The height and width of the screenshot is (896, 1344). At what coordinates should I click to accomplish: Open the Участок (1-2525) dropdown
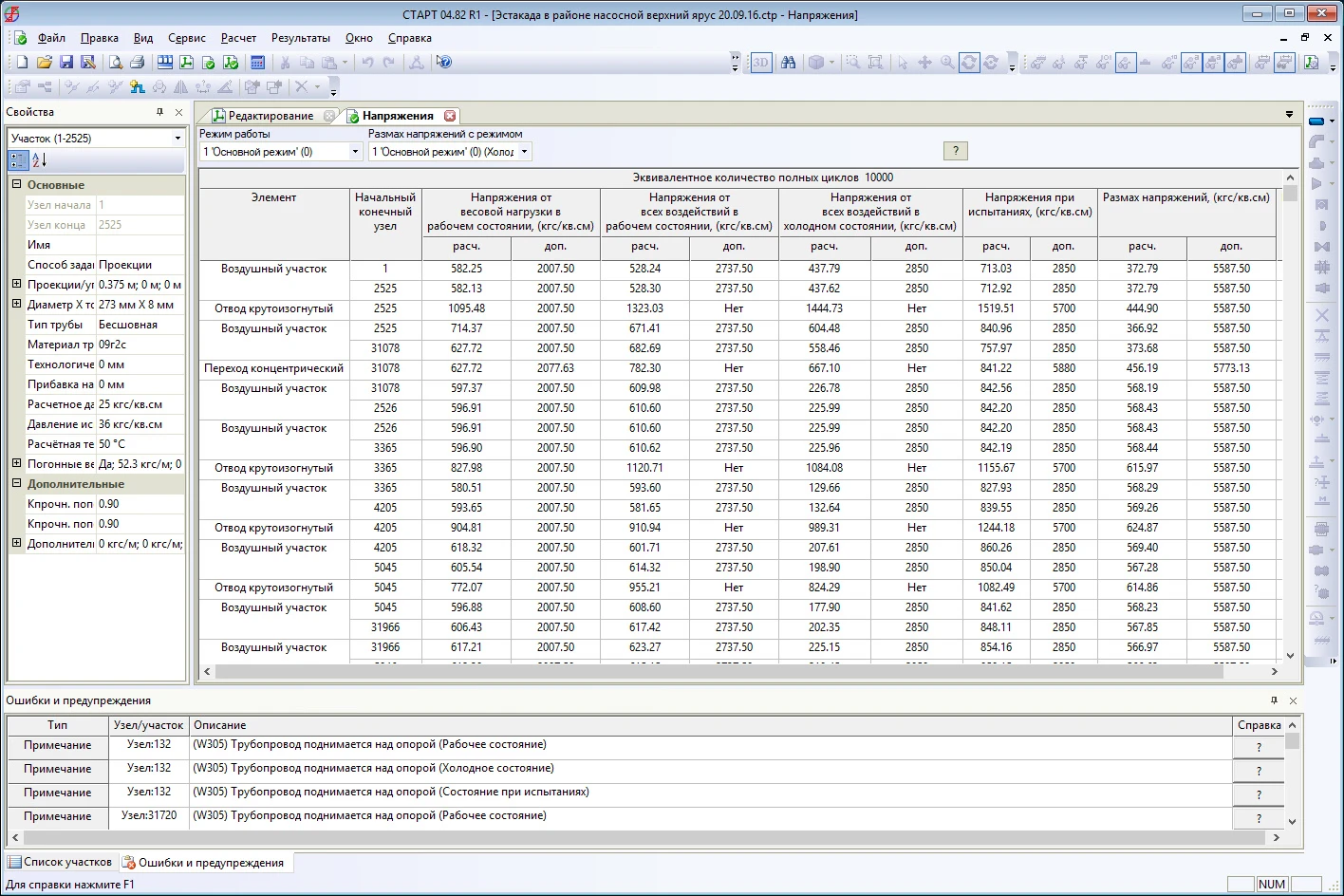click(177, 139)
